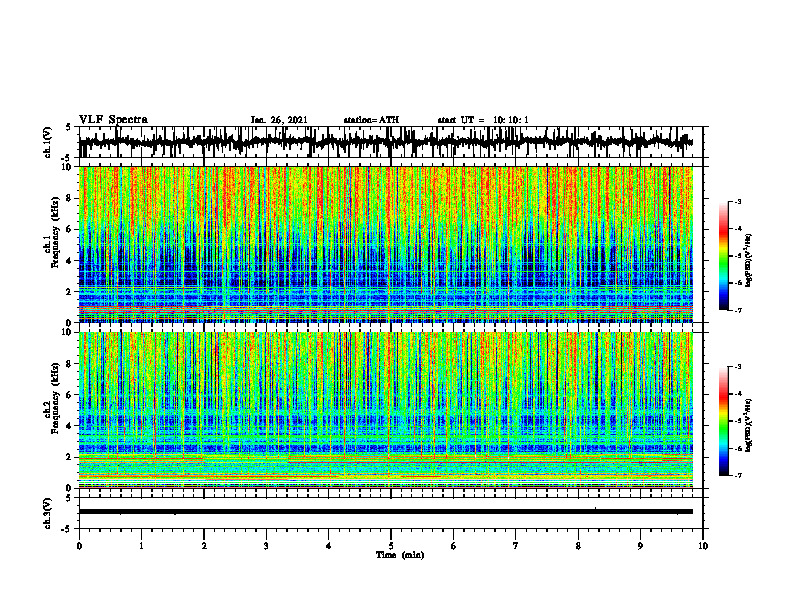Click the time axis tick label "9"

point(640,546)
